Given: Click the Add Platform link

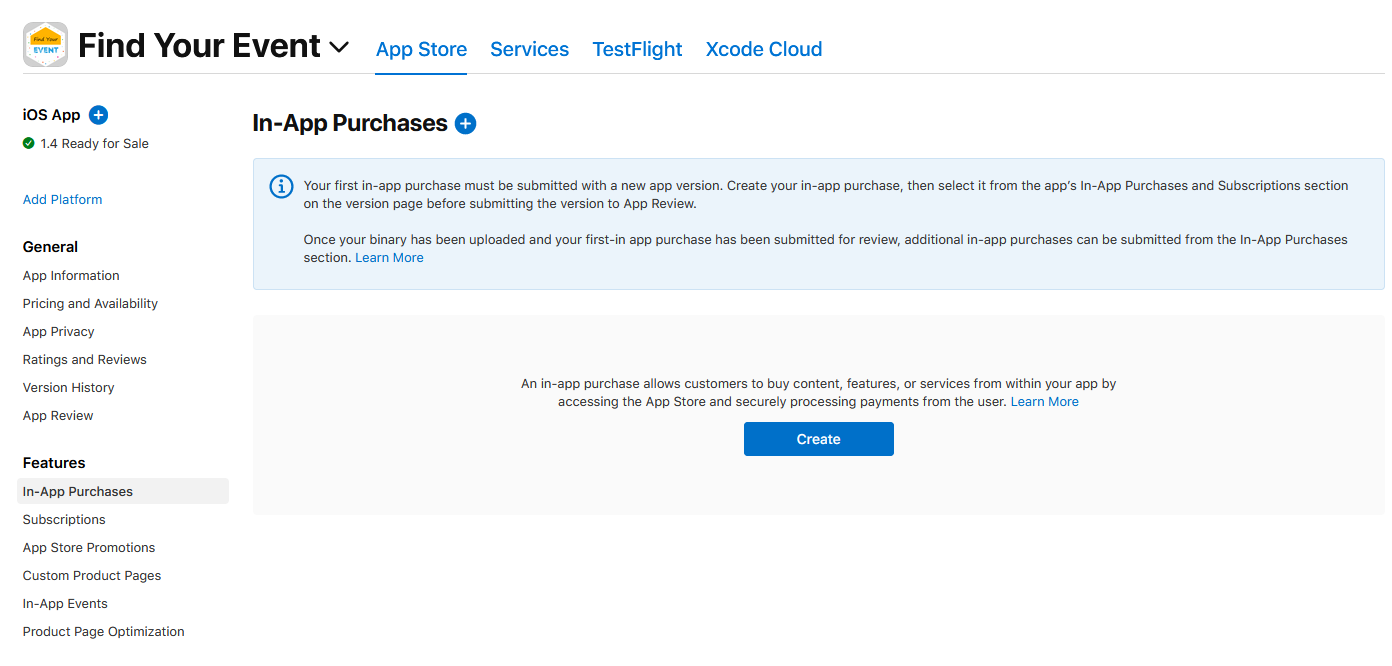Looking at the screenshot, I should point(62,200).
